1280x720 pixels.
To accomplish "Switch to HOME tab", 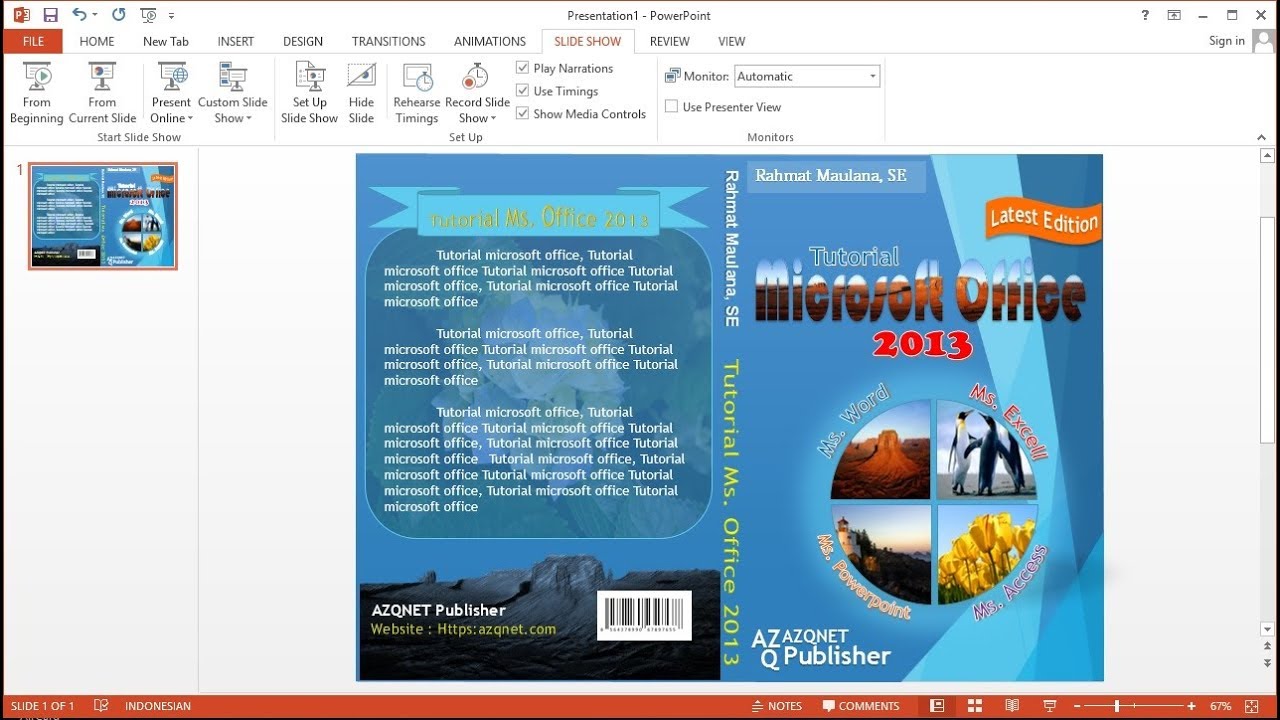I will click(x=97, y=41).
